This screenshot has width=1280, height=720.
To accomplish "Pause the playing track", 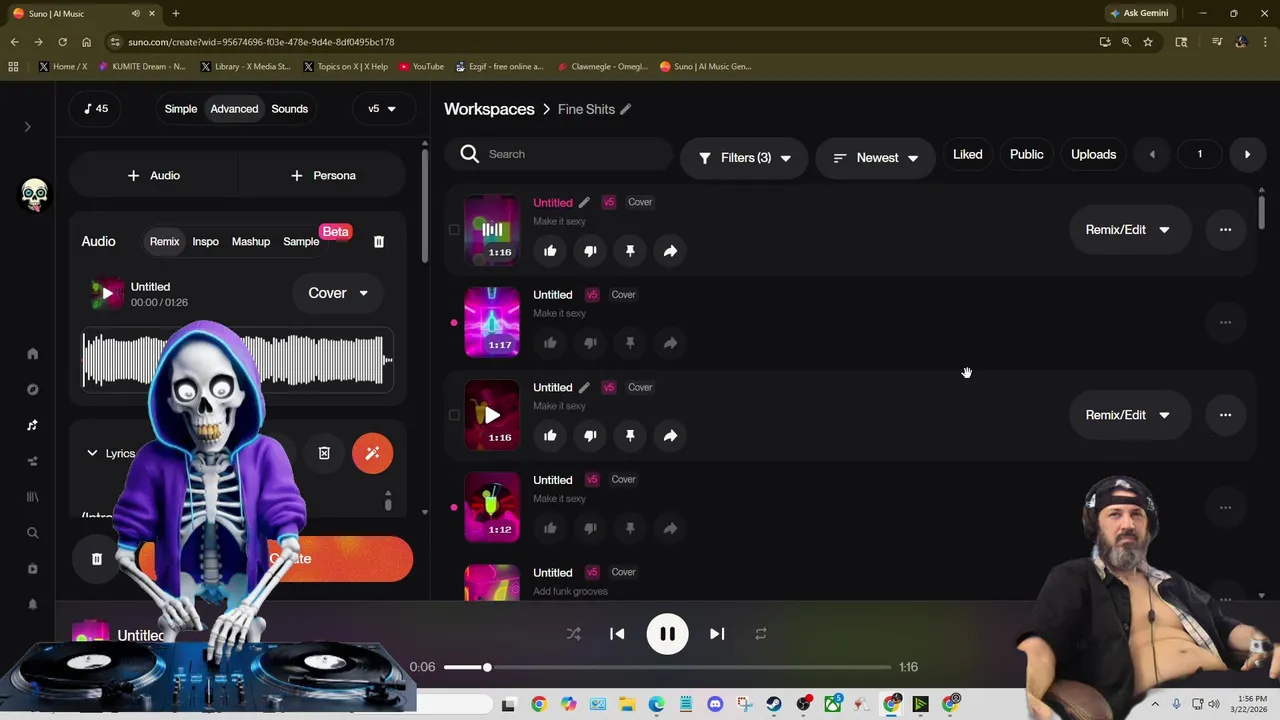I will click(667, 634).
